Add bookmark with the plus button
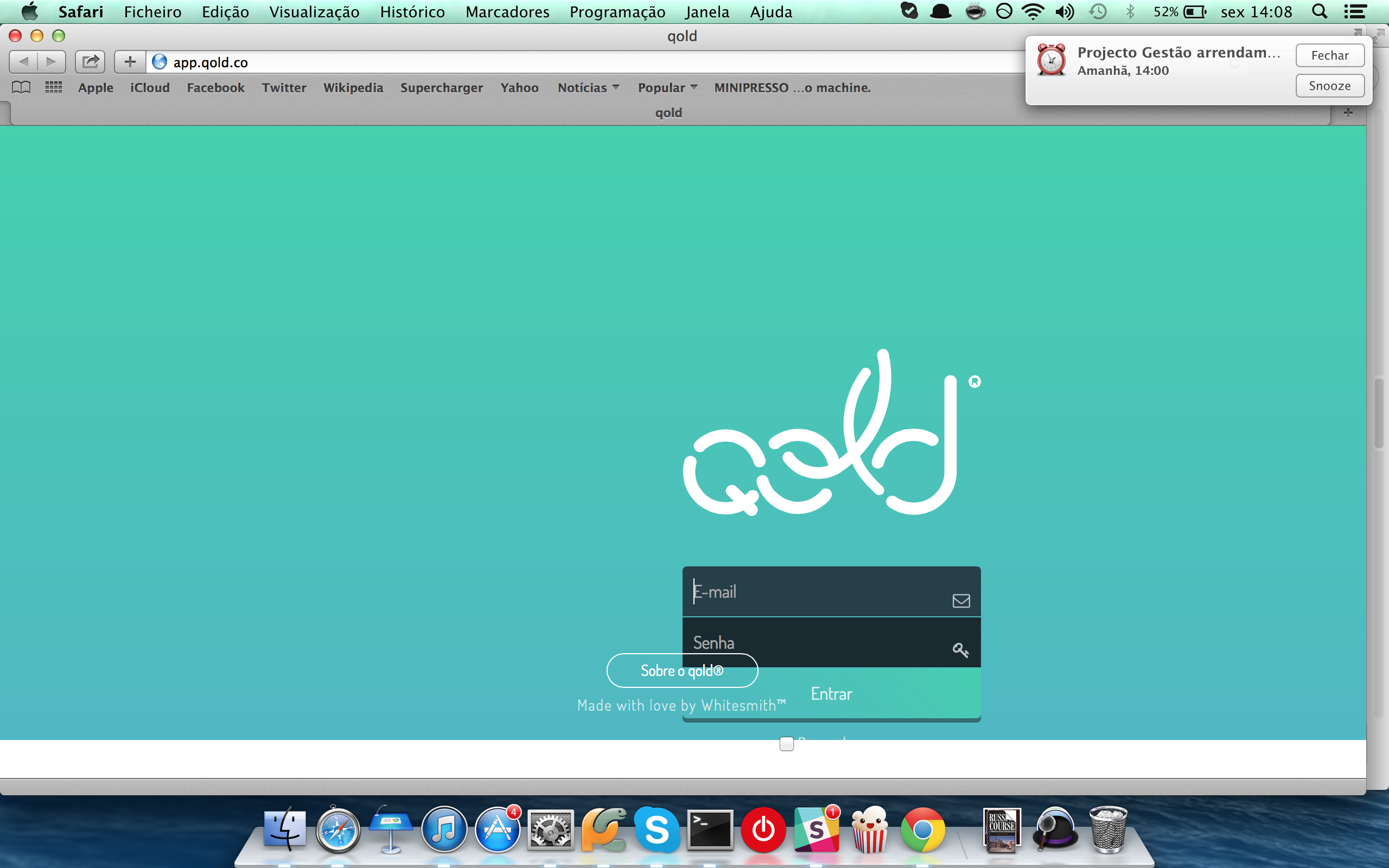This screenshot has width=1389, height=868. pos(130,61)
